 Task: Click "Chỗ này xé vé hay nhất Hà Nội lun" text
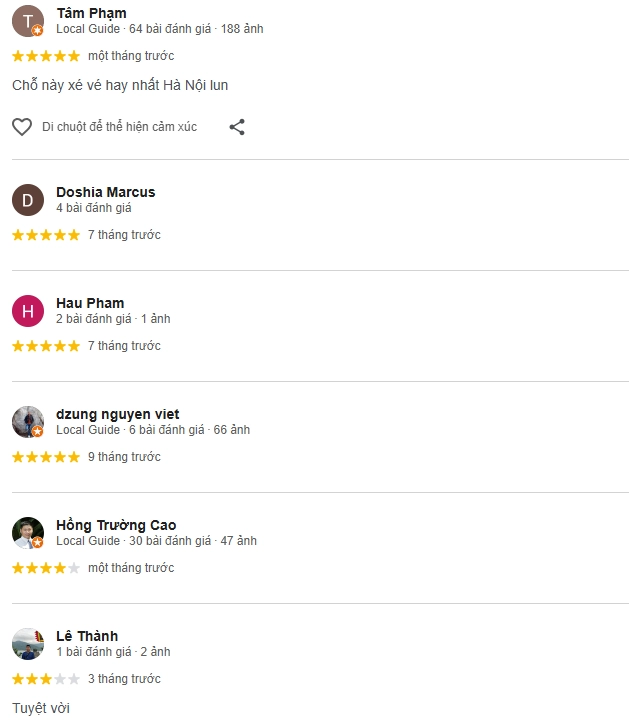pos(120,85)
